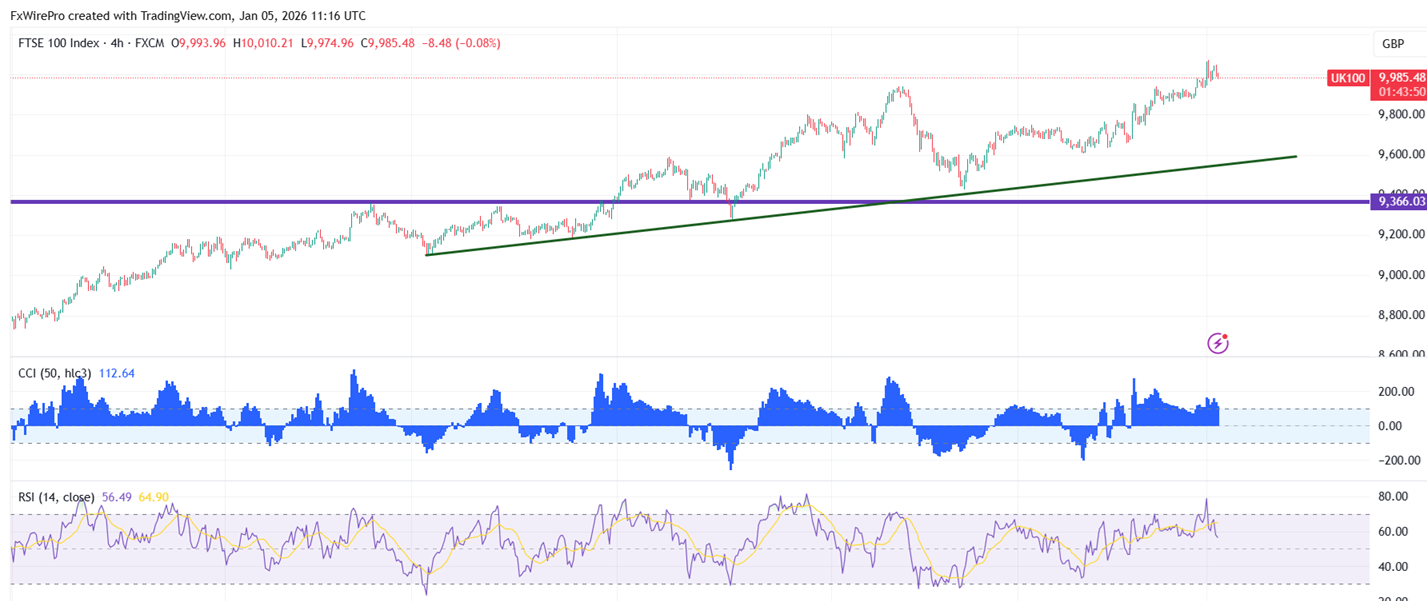The height and width of the screenshot is (601, 1427).
Task: Click the 9,985.48 current price label
Action: point(1400,77)
